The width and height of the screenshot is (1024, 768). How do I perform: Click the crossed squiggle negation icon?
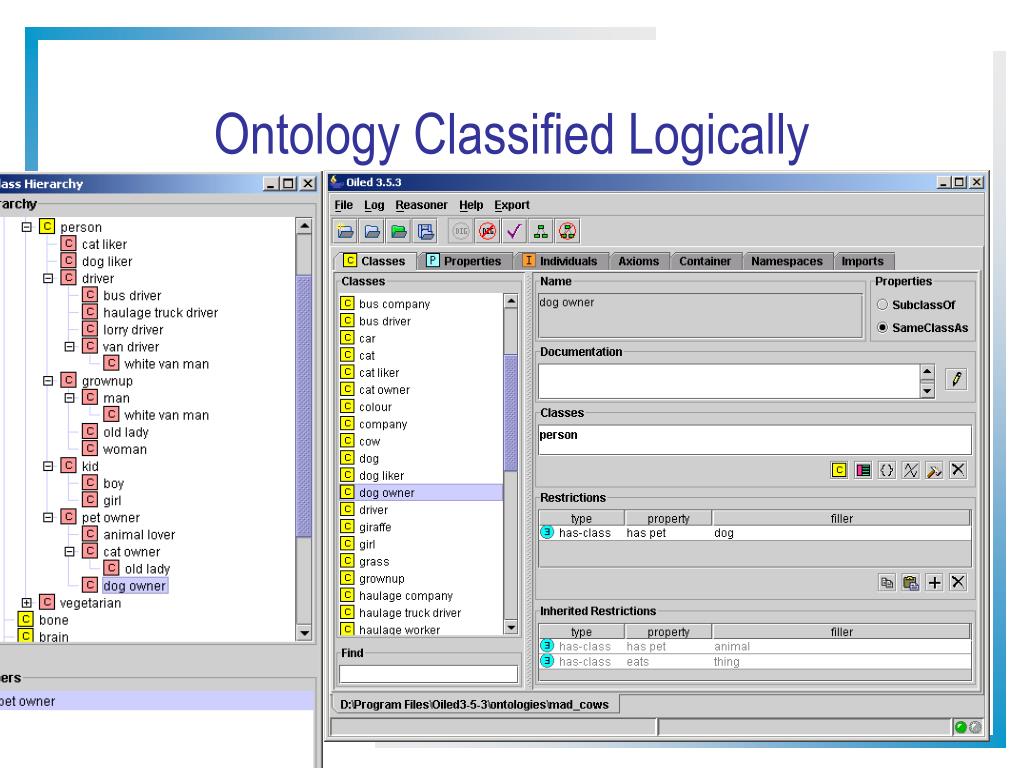coord(910,470)
